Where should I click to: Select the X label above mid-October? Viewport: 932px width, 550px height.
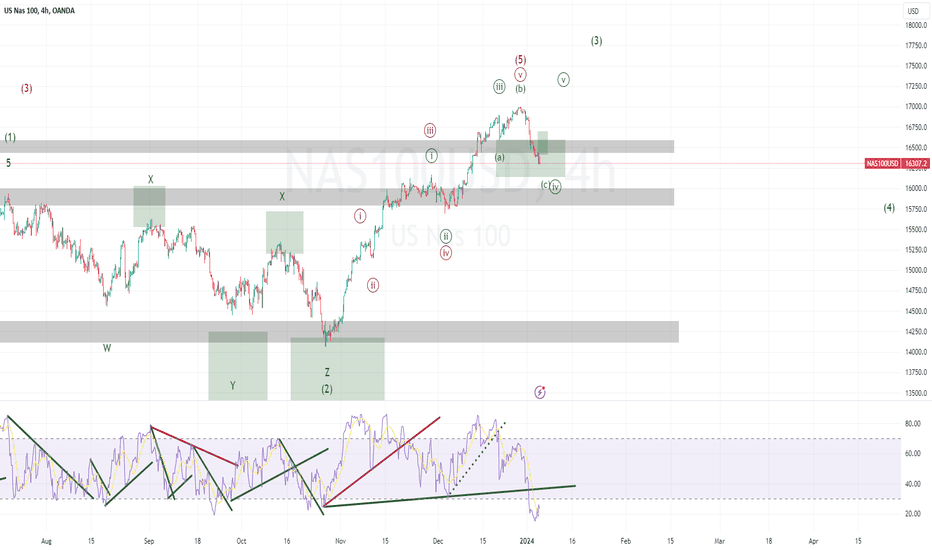pos(282,196)
